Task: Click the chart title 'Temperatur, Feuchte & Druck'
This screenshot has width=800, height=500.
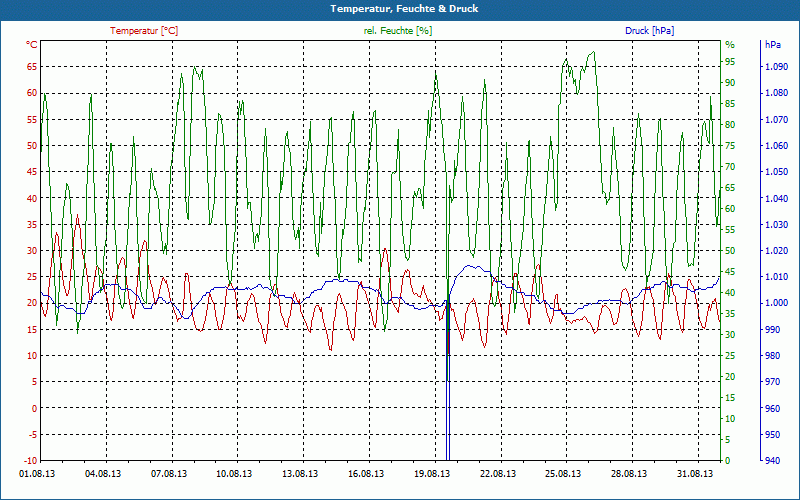Action: (404, 9)
